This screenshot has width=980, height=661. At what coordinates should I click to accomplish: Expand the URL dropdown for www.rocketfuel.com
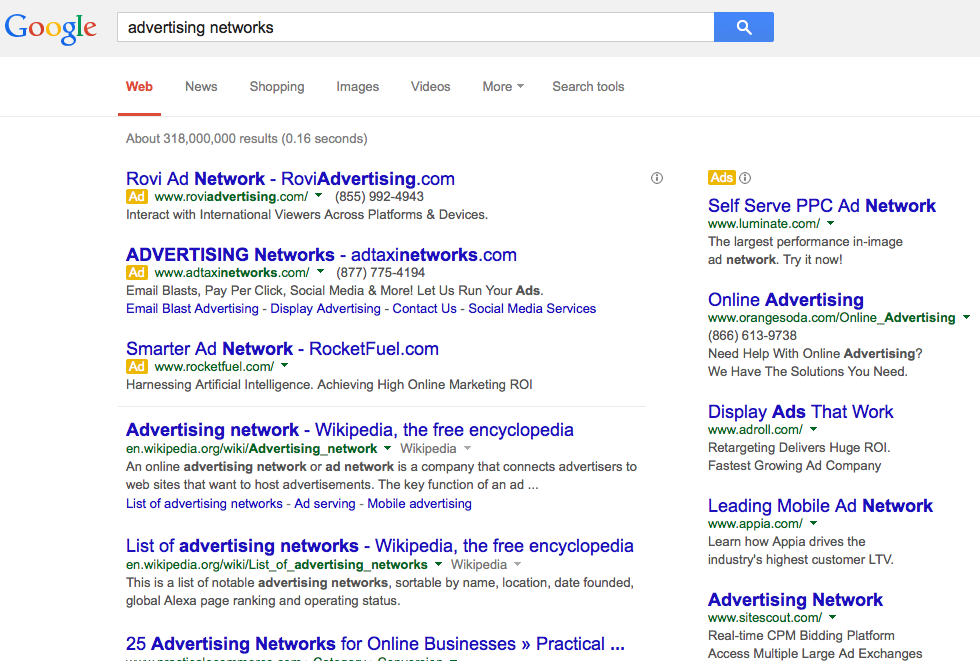tap(284, 366)
